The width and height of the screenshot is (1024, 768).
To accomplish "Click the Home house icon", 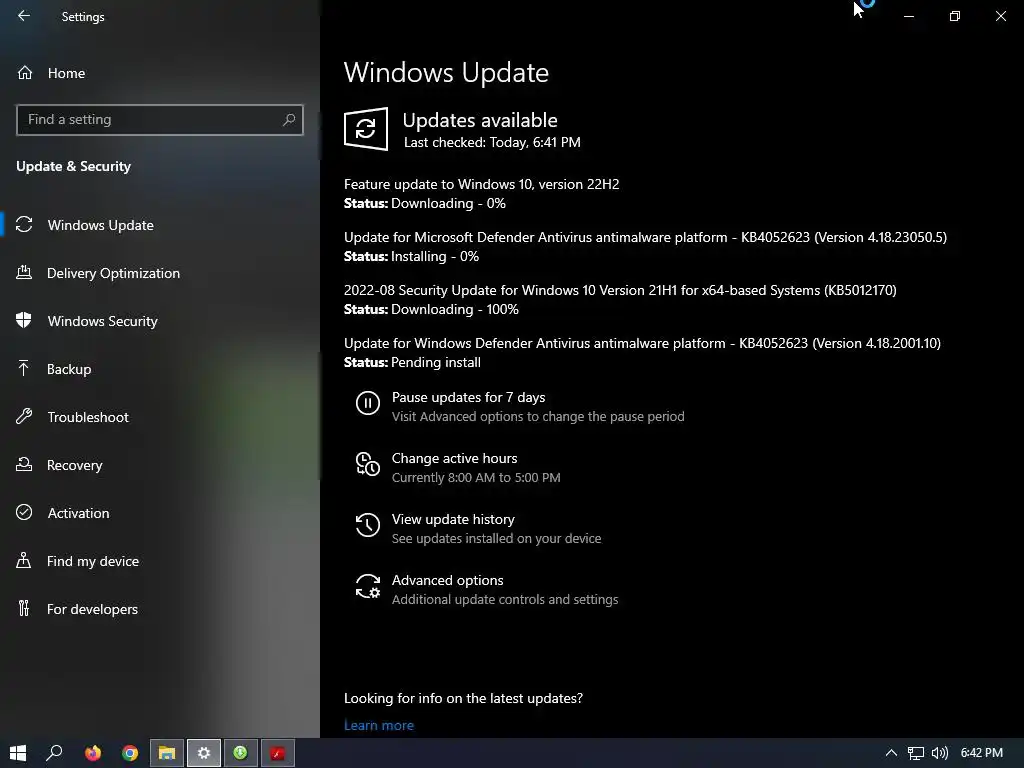I will [25, 73].
